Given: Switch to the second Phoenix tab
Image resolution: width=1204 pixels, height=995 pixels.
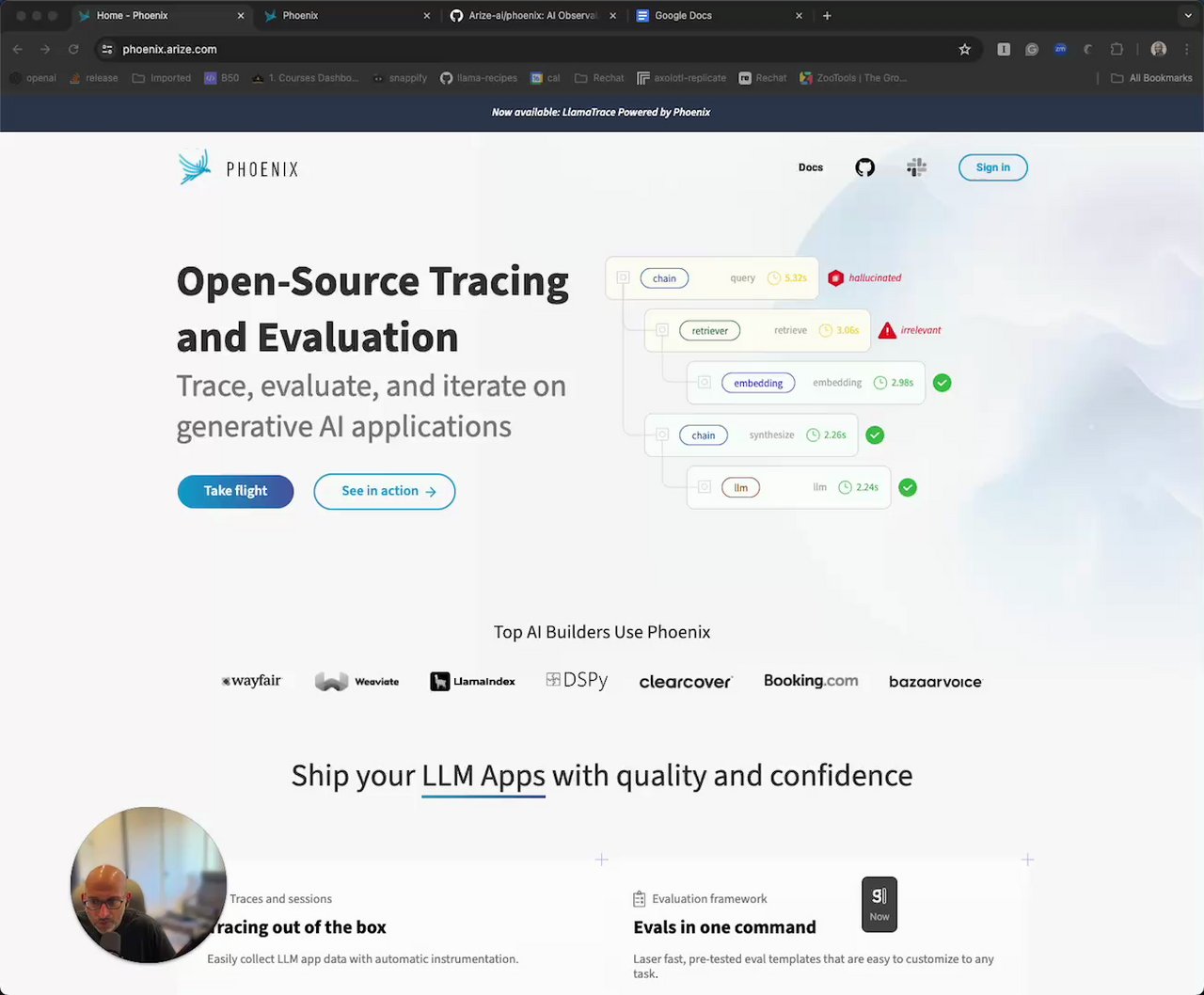Looking at the screenshot, I should coord(348,15).
